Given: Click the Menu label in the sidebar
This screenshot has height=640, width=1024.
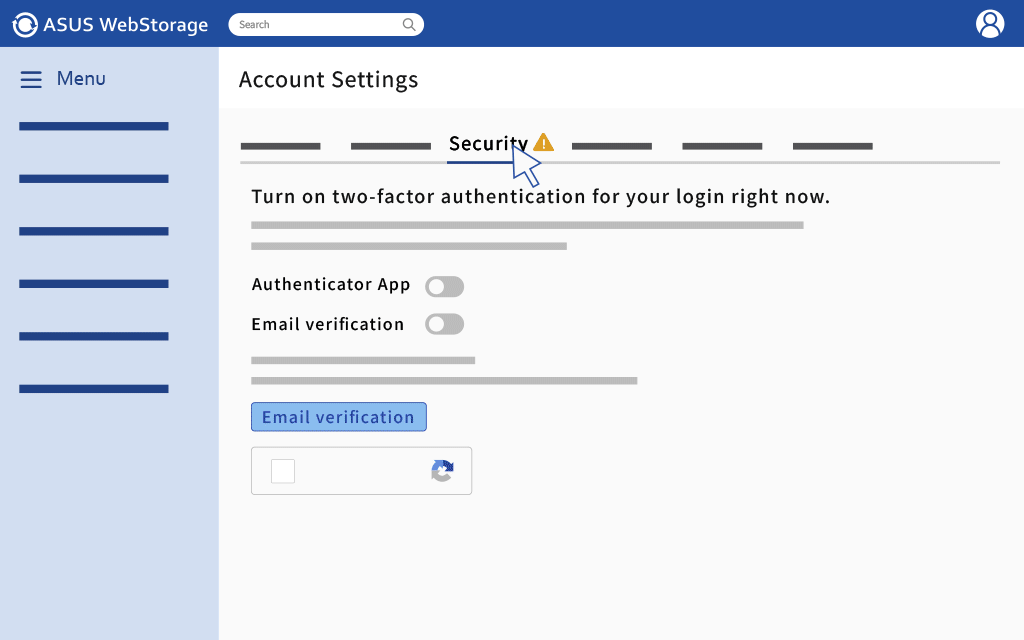Looking at the screenshot, I should click(x=81, y=79).
